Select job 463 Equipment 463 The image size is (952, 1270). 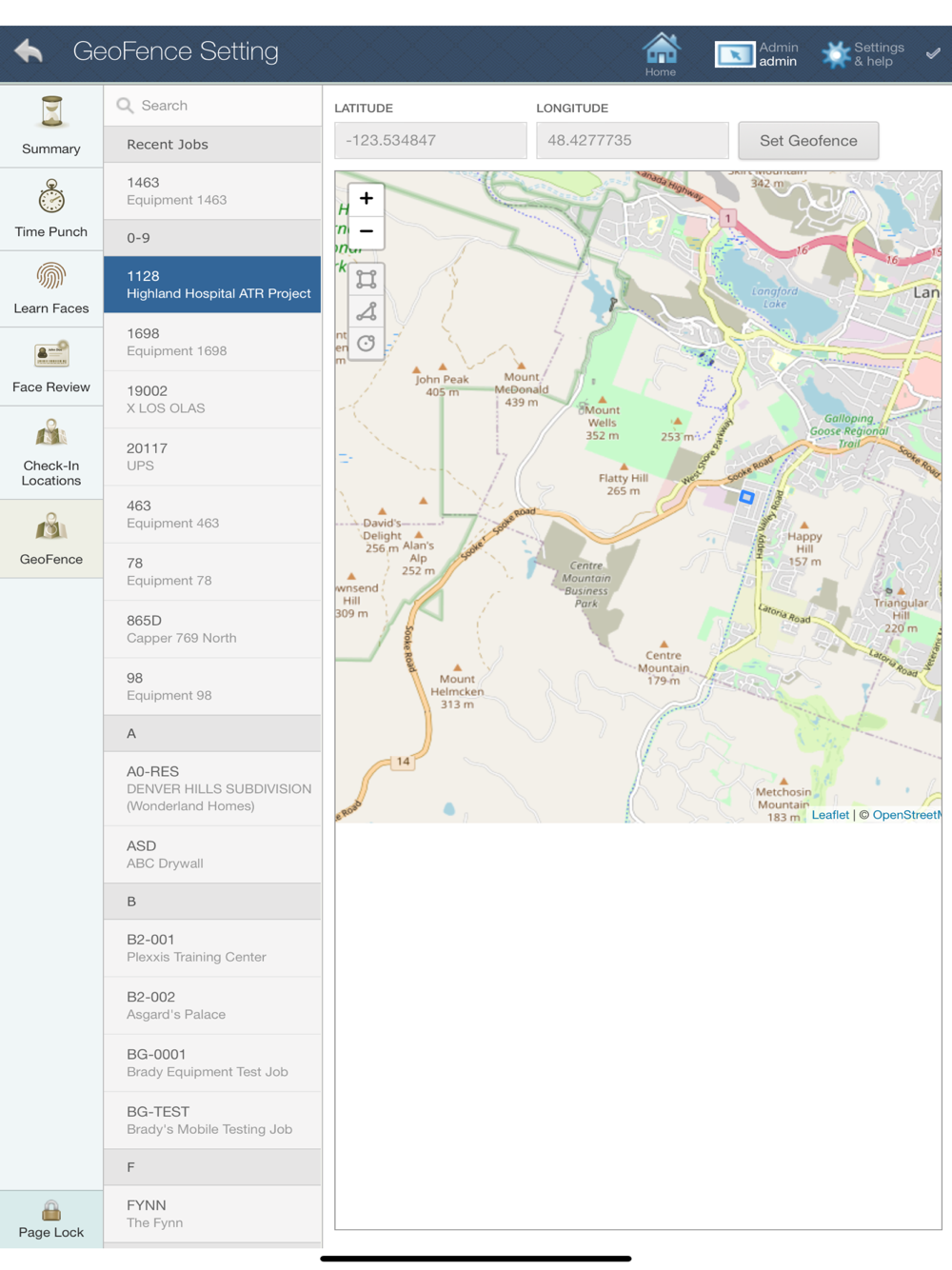212,514
